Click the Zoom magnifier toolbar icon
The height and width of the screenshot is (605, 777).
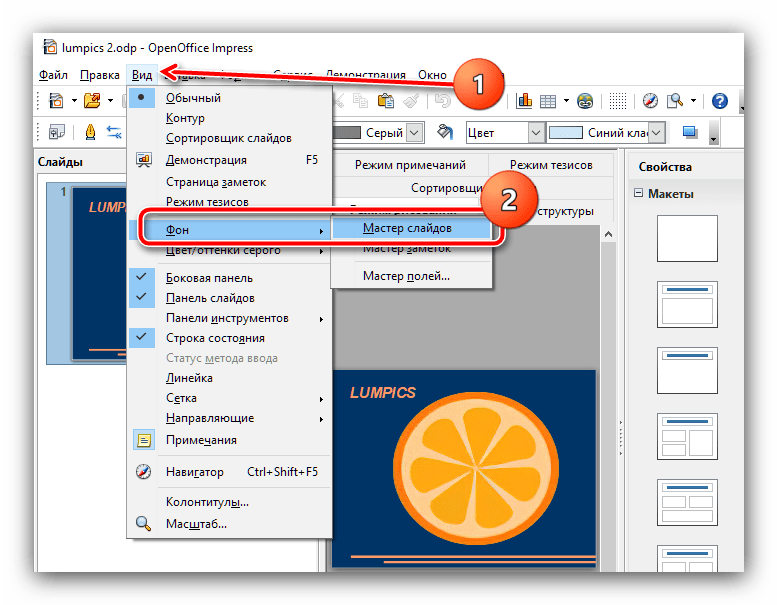[674, 101]
